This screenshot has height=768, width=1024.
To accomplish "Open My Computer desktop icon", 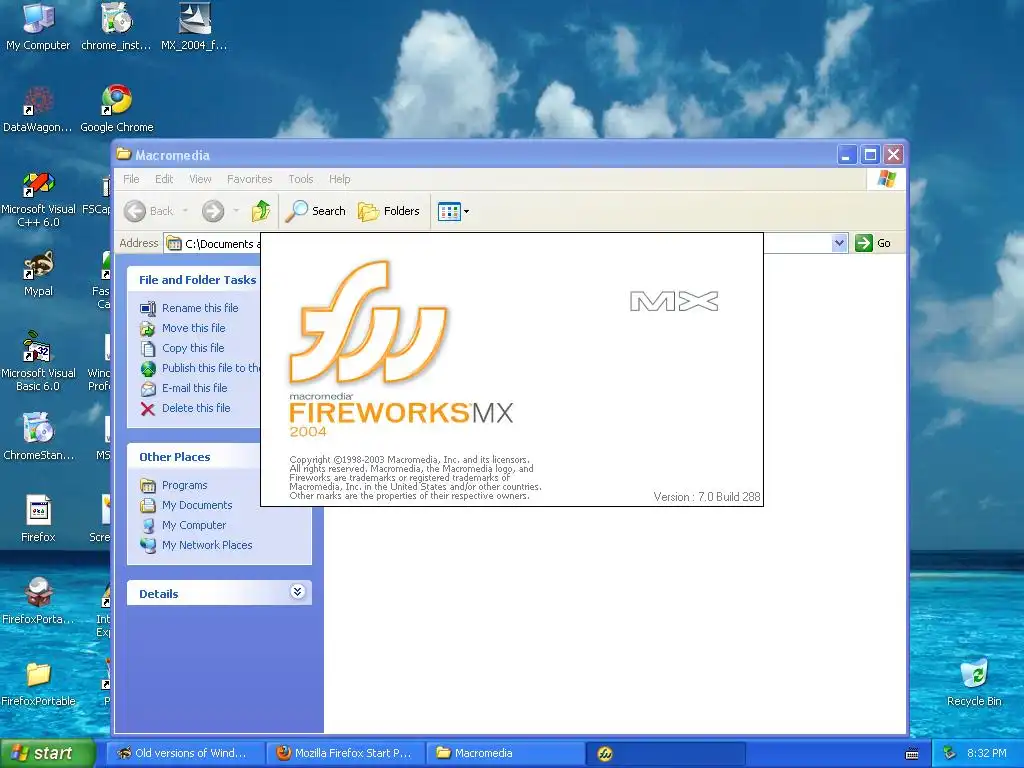I will (38, 26).
